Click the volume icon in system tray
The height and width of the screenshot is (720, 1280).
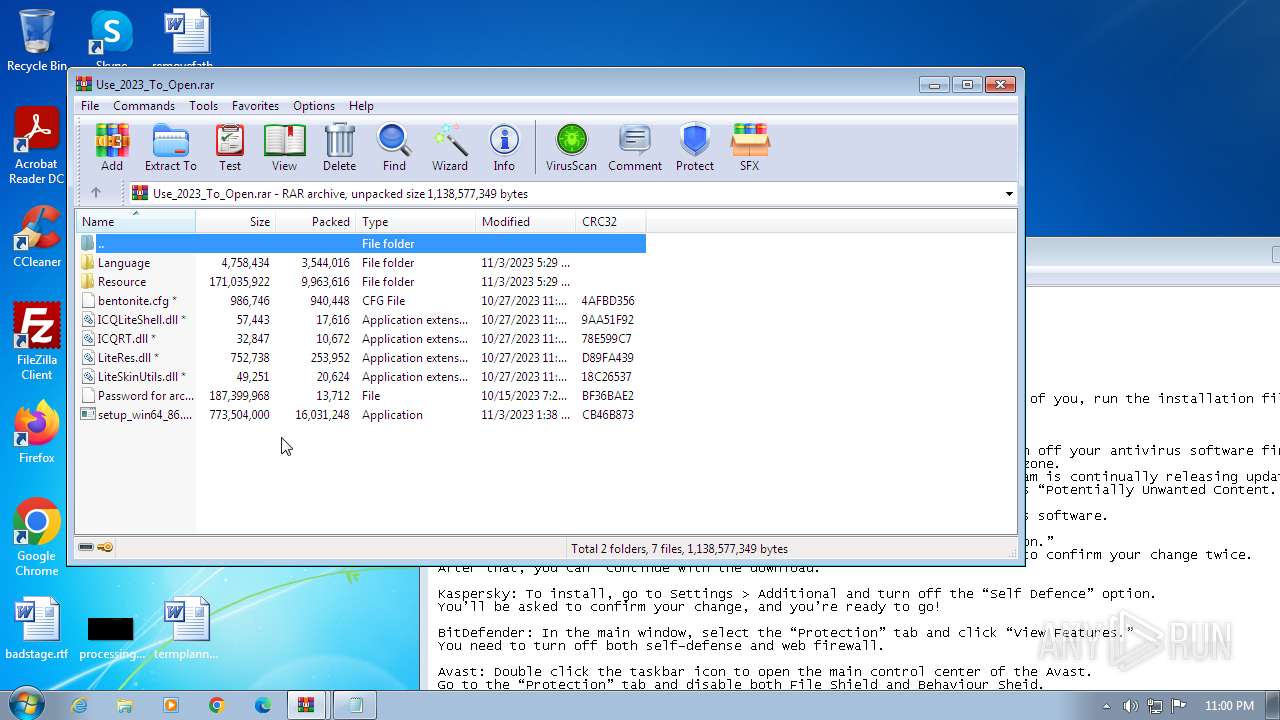coord(1131,706)
